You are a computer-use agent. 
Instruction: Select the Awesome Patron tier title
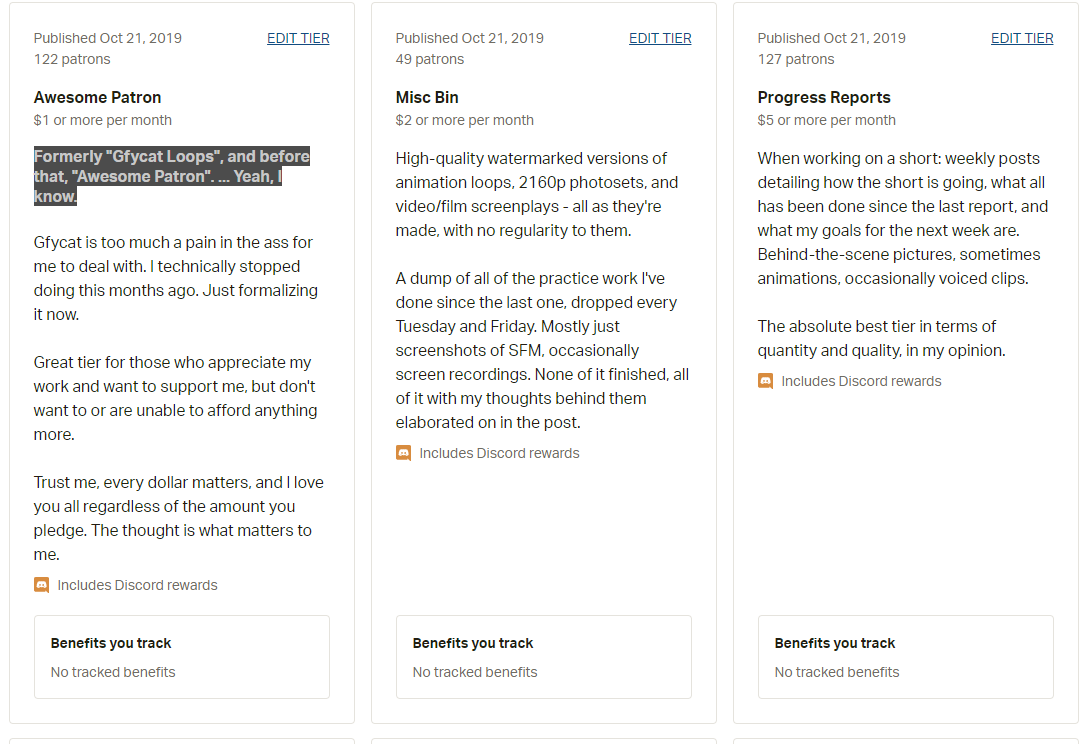[97, 97]
